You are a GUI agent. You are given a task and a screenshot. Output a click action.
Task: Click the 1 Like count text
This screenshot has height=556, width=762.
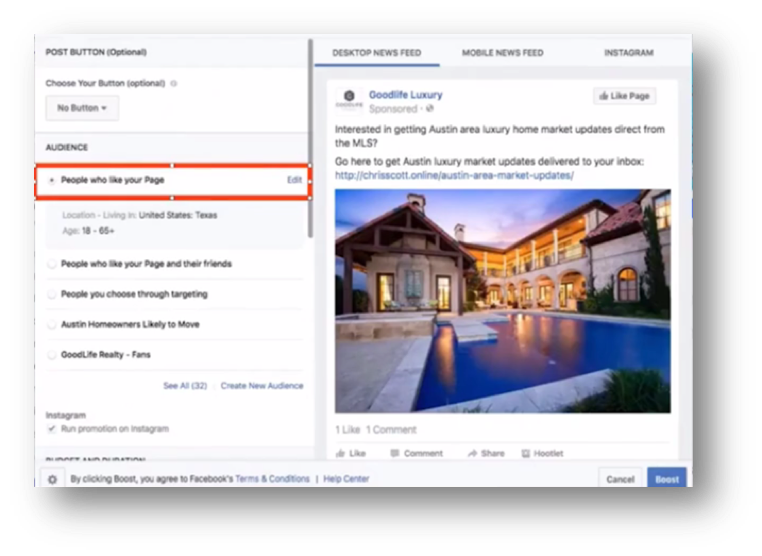click(347, 430)
